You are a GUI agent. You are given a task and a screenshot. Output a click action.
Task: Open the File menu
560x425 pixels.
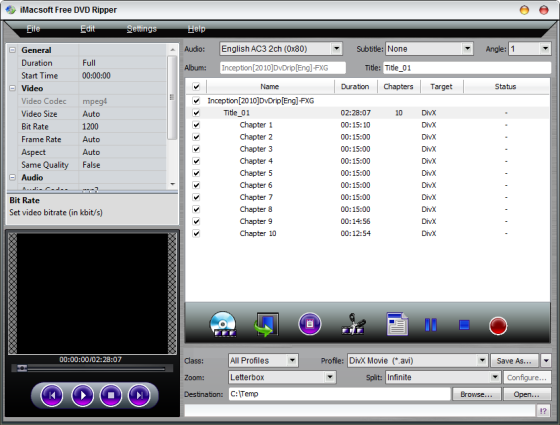(33, 29)
